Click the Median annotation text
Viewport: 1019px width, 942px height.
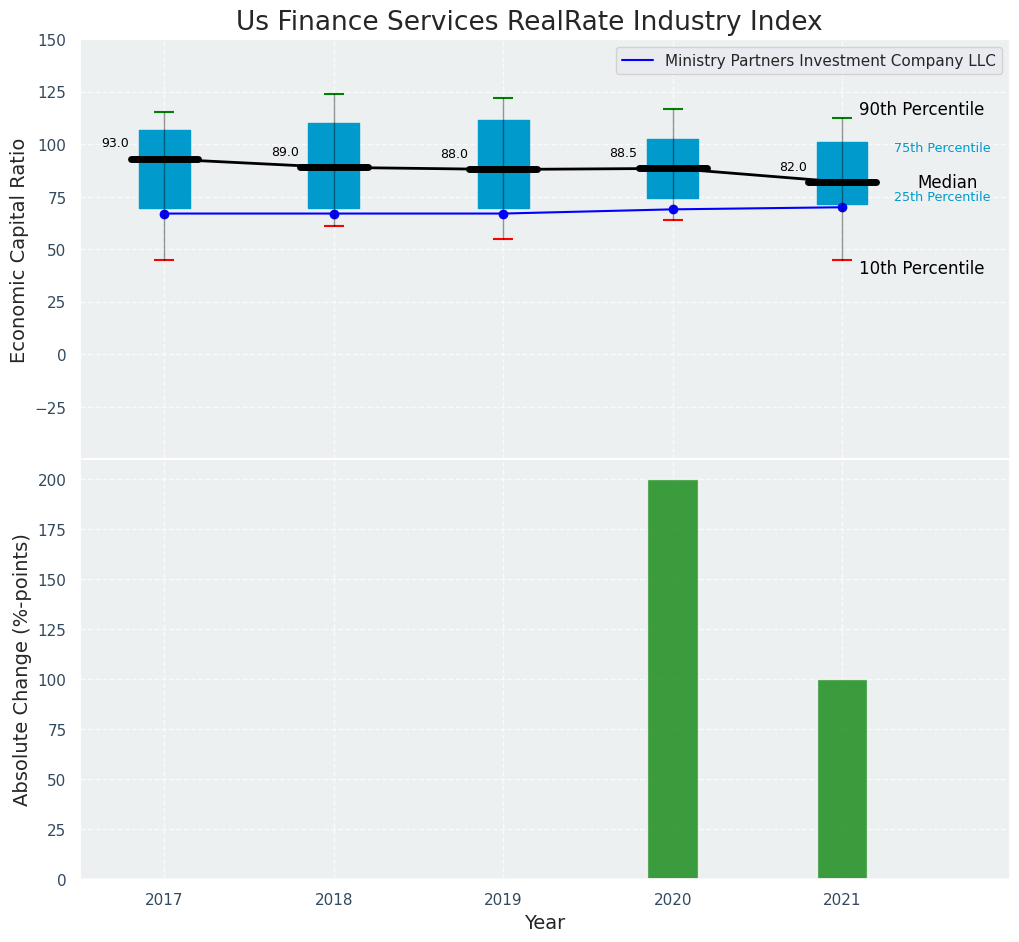947,182
